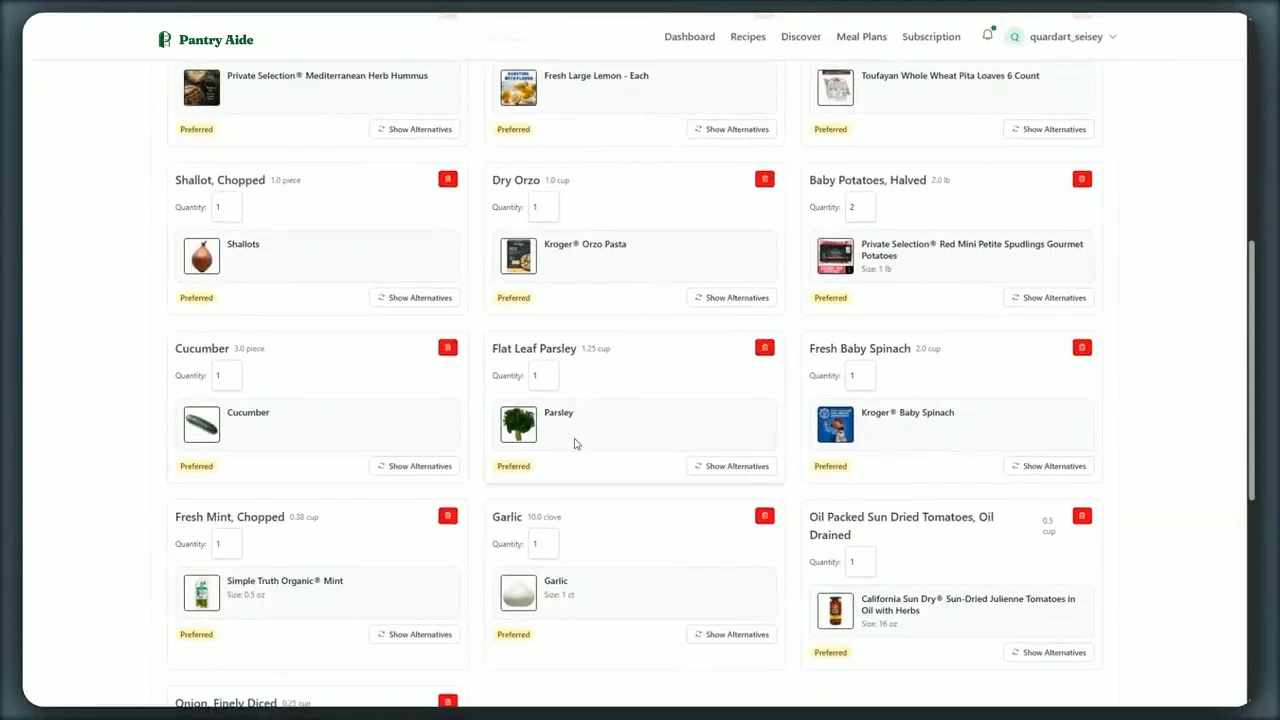Click the quardart_seisey user avatar
This screenshot has height=720, width=1280.
click(x=1015, y=37)
